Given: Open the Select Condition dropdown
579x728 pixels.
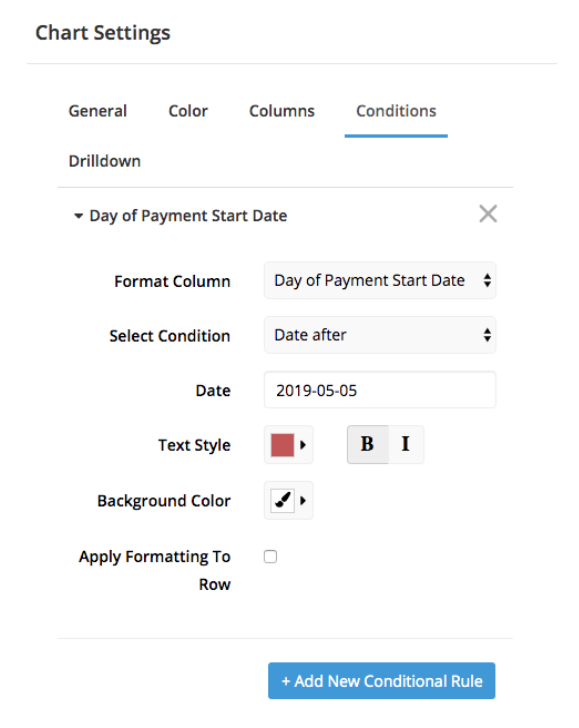Looking at the screenshot, I should [x=380, y=335].
